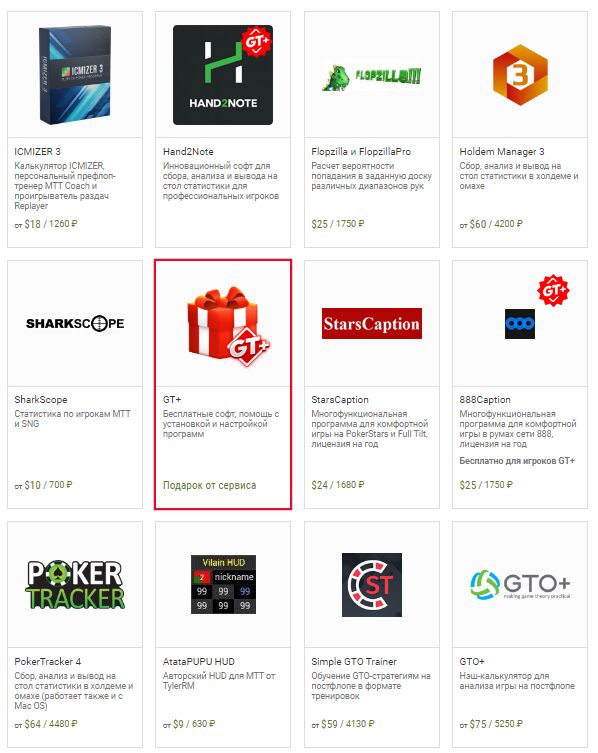The width and height of the screenshot is (598, 753).
Task: Click the StarsCaption red banner logo
Action: click(x=372, y=324)
